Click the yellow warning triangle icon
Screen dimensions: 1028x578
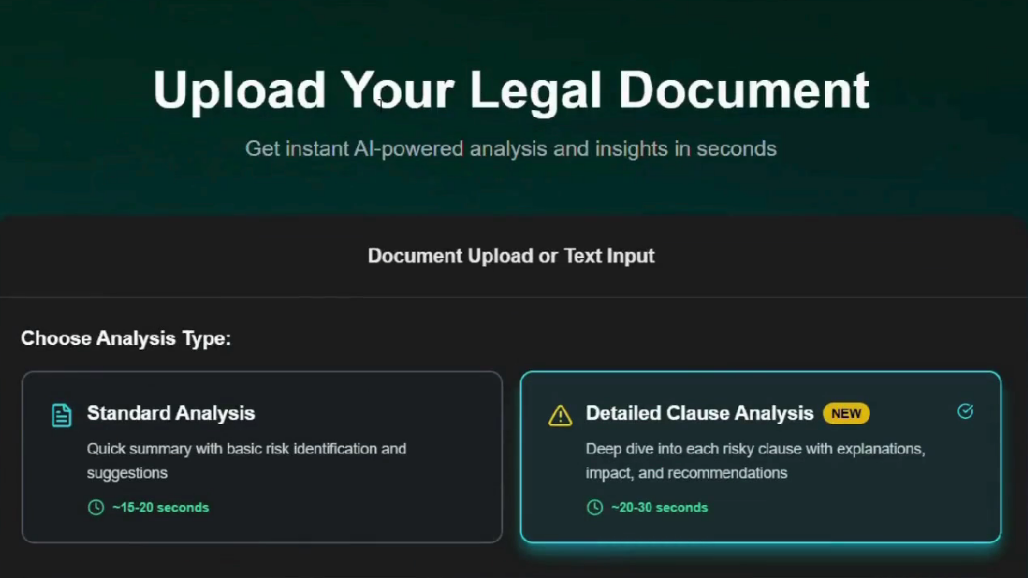pos(560,415)
